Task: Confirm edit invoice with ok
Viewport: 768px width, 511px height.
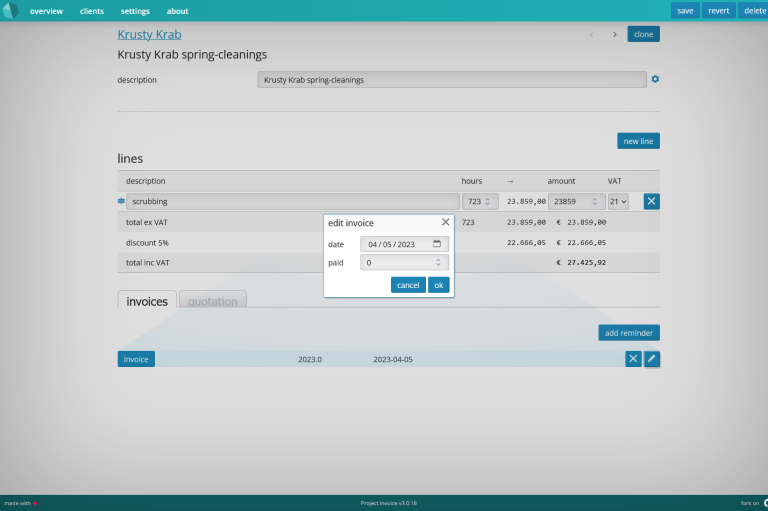Action: point(438,285)
